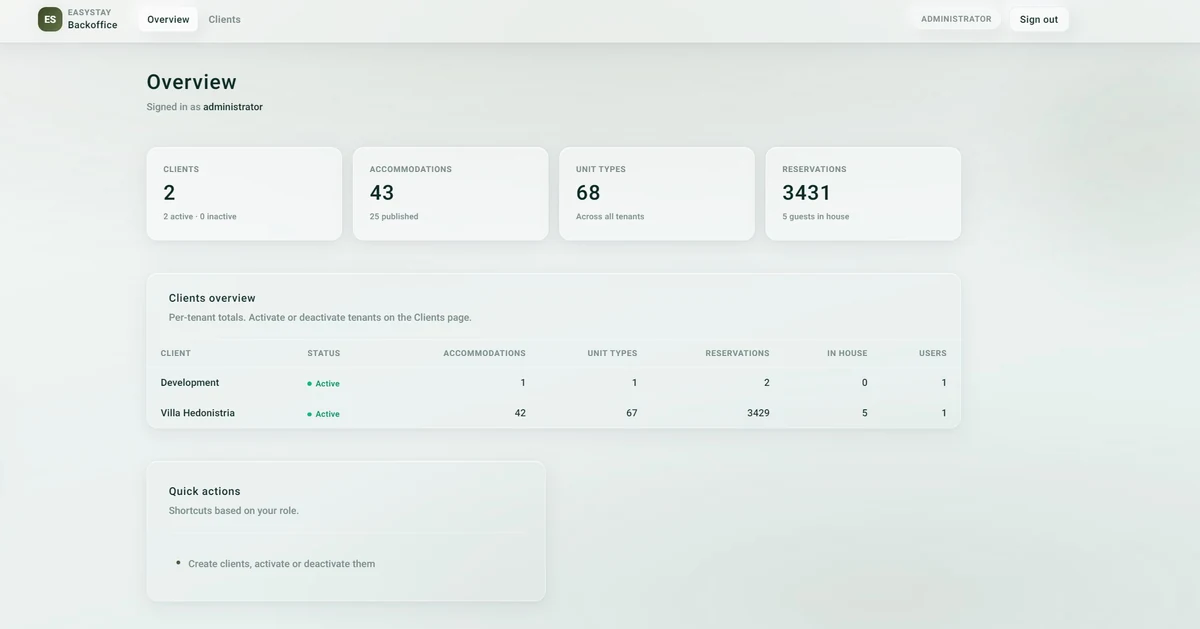Image resolution: width=1200 pixels, height=629 pixels.
Task: Click the Villa Hedonistria client name
Action: 198,413
